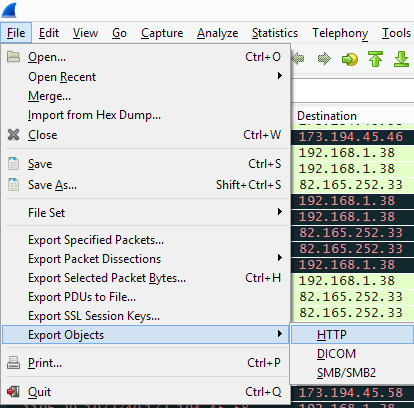The width and height of the screenshot is (414, 408).
Task: Click the Go to packet icon
Action: 350,59
